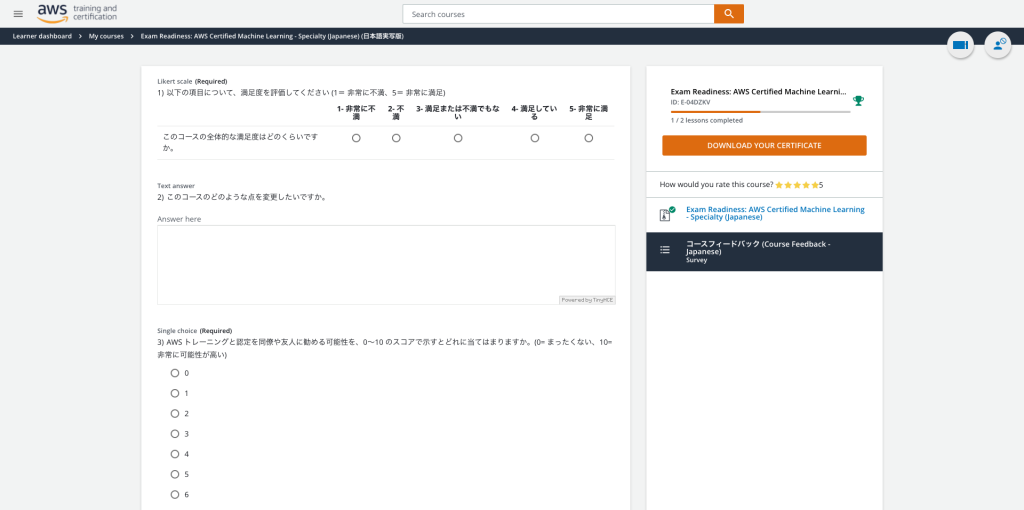Choose score 2 radio button
This screenshot has height=510, width=1024.
(x=174, y=413)
